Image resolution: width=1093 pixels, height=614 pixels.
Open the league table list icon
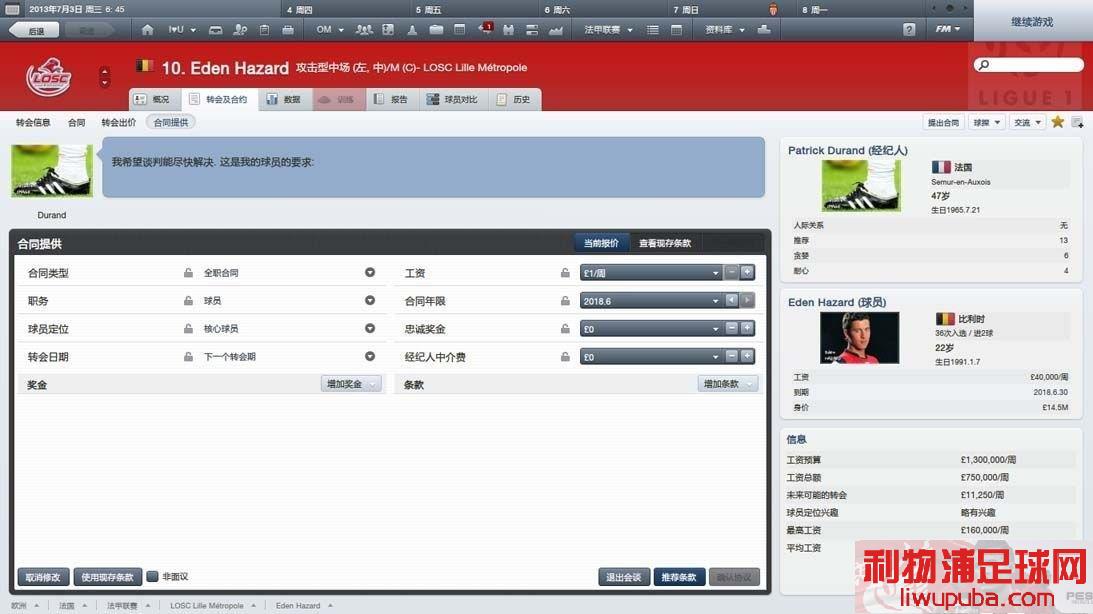pos(652,30)
